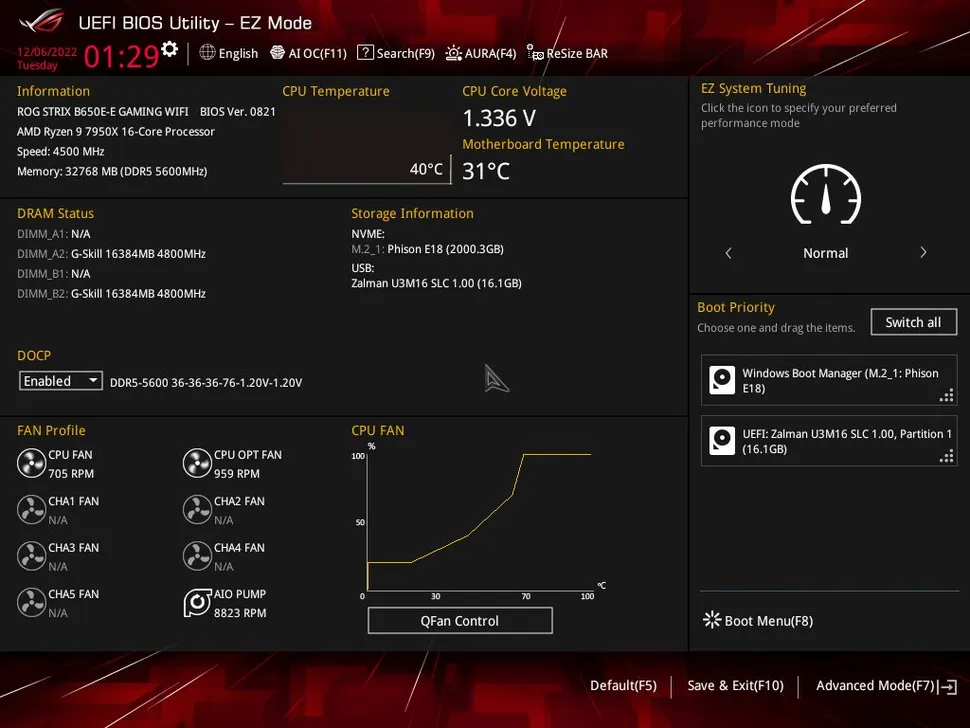Open AI OC(F11) overclocking guide
The width and height of the screenshot is (970, 728).
point(309,53)
